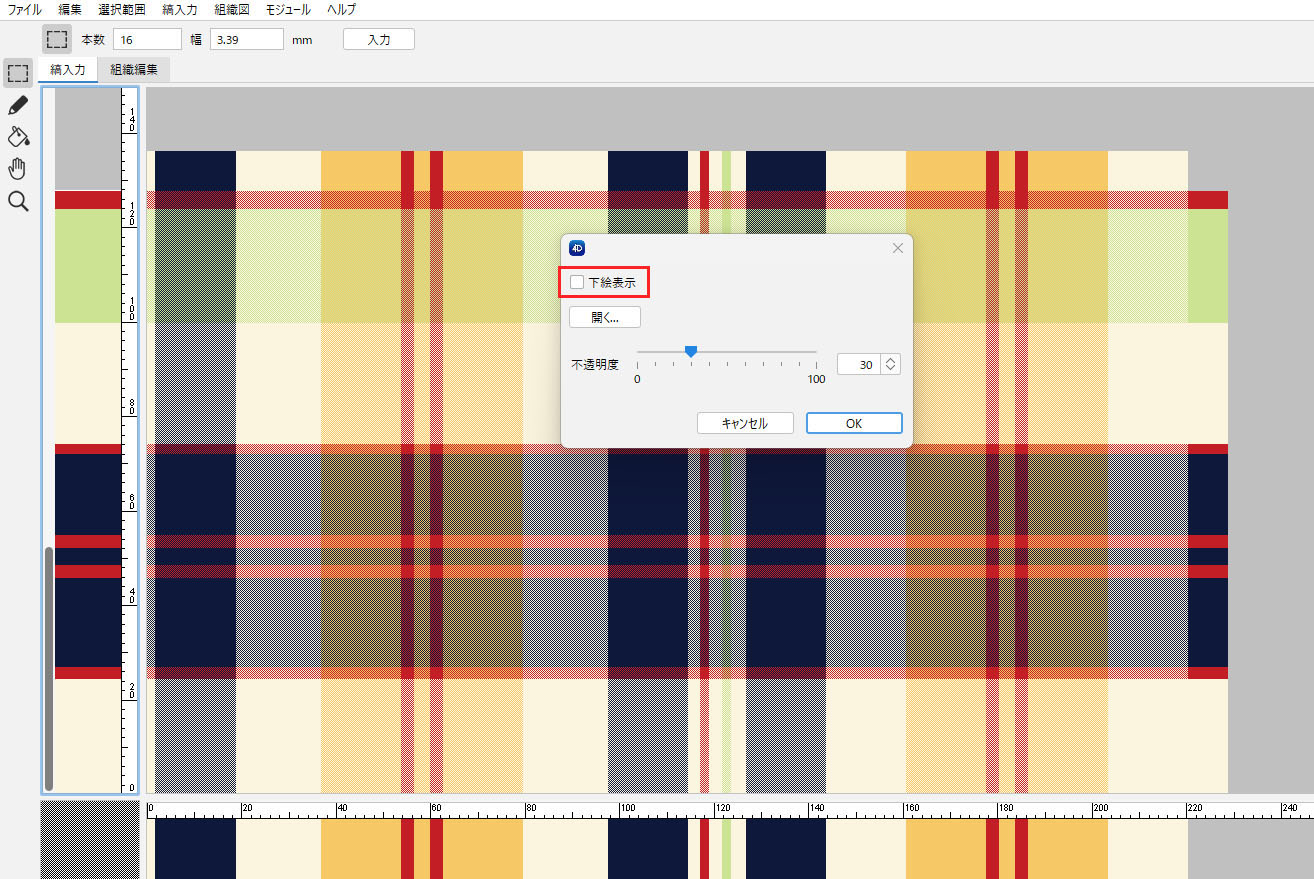
Task: Open the ファイル menu
Action: click(25, 9)
